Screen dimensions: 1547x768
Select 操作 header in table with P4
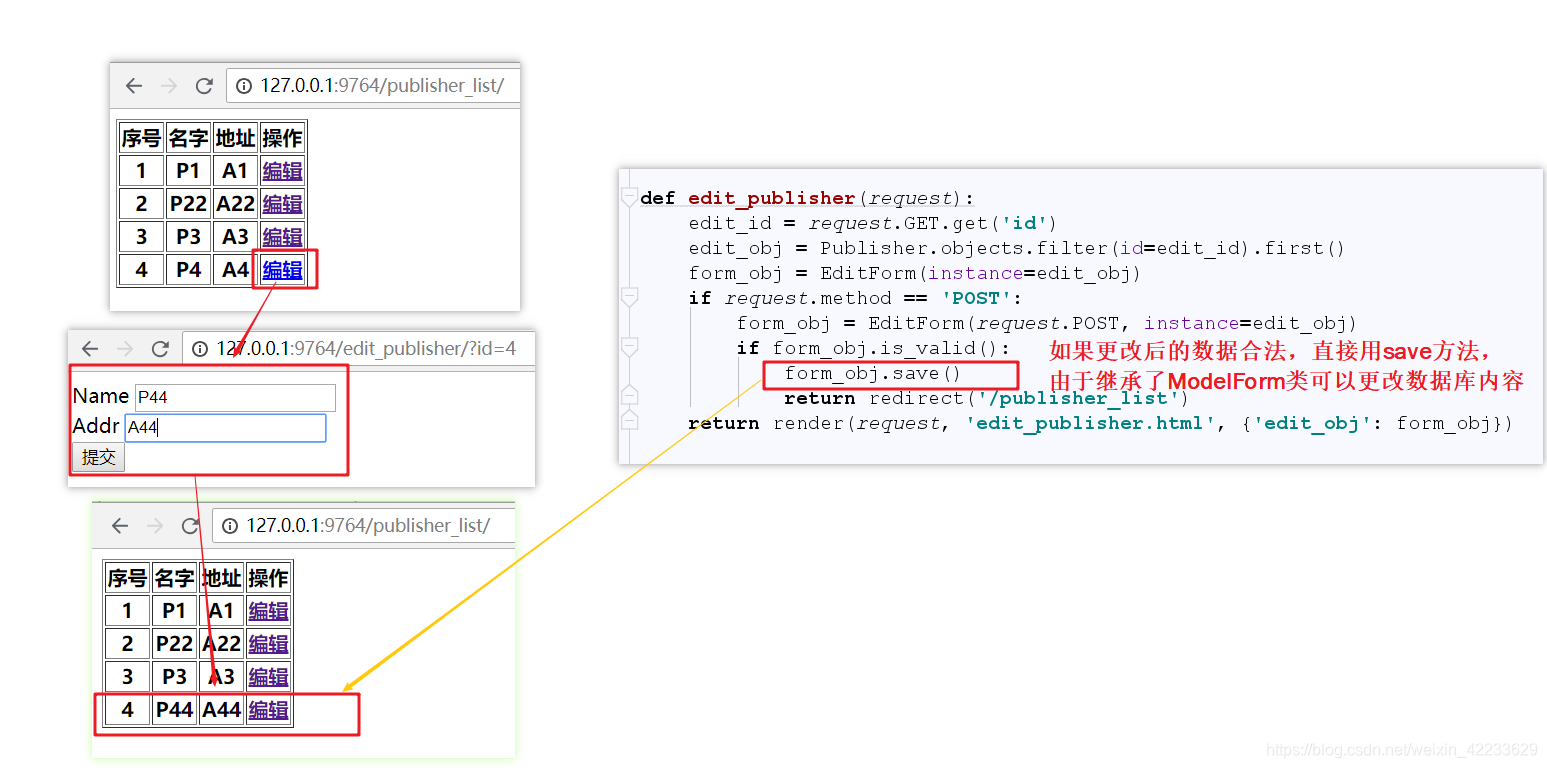[282, 138]
